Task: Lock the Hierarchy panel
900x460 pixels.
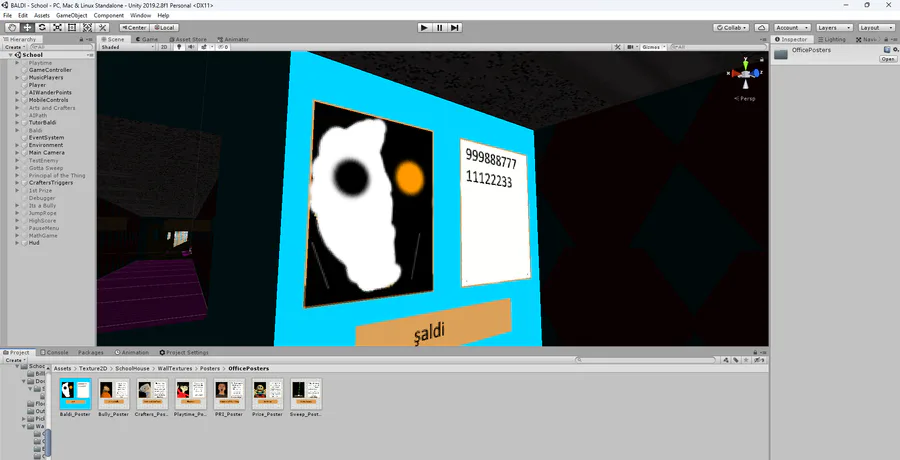Action: [82, 40]
